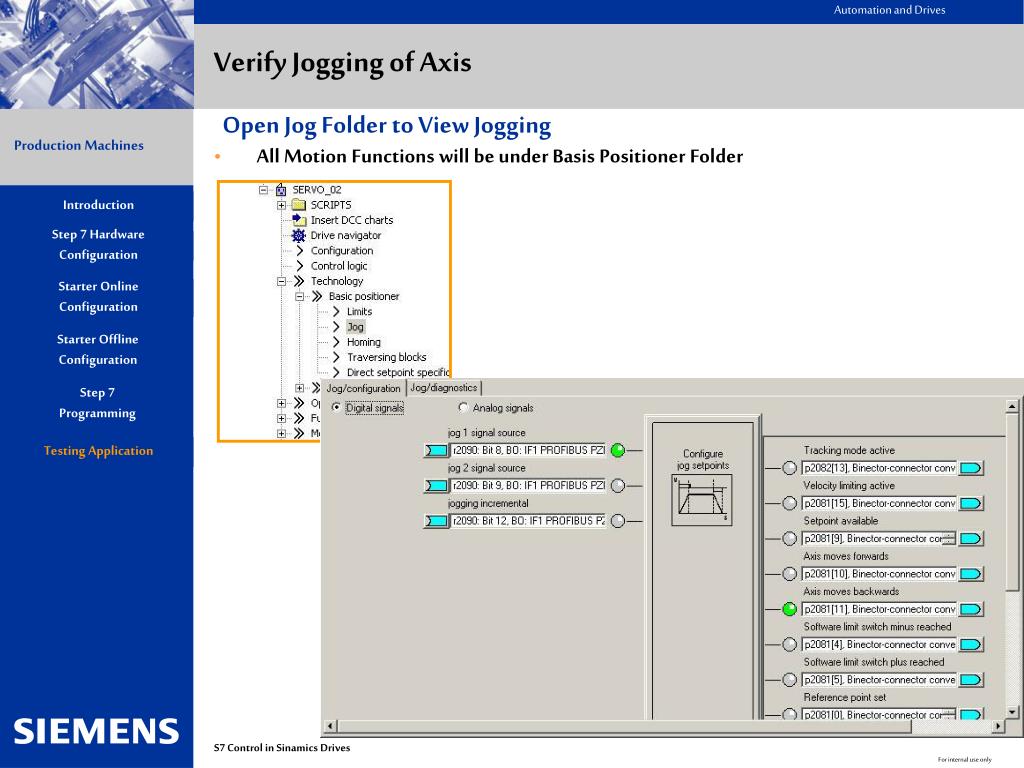Click the jogging incremental r2090 Bit 12 field
Screen dimensions: 1024x768
point(528,521)
